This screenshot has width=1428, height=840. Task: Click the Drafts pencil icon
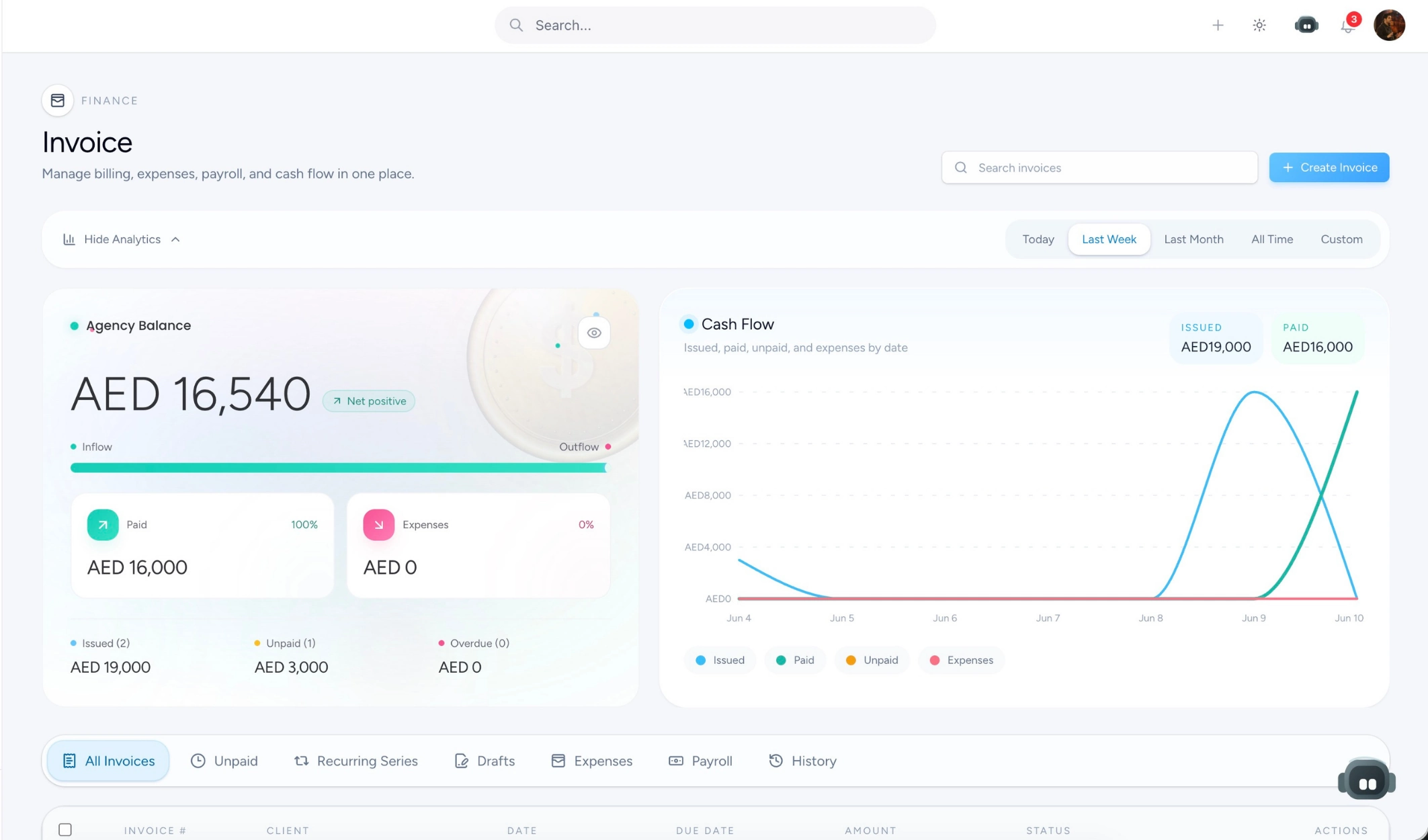point(461,761)
